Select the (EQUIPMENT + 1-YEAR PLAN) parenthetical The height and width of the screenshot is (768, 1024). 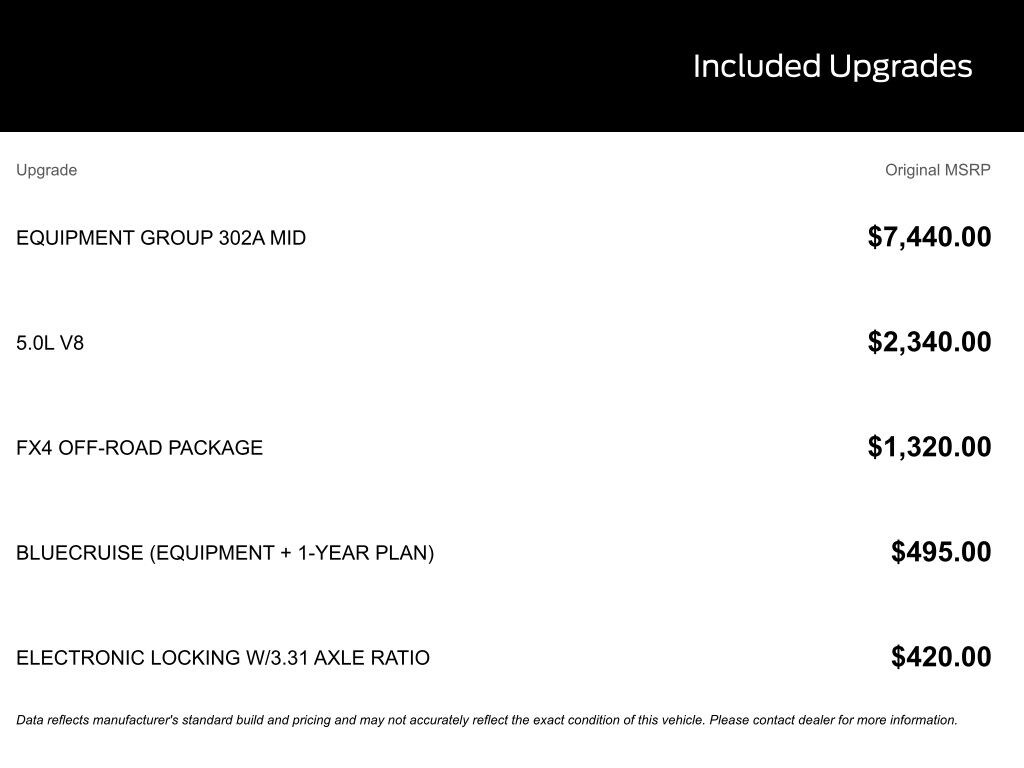292,553
